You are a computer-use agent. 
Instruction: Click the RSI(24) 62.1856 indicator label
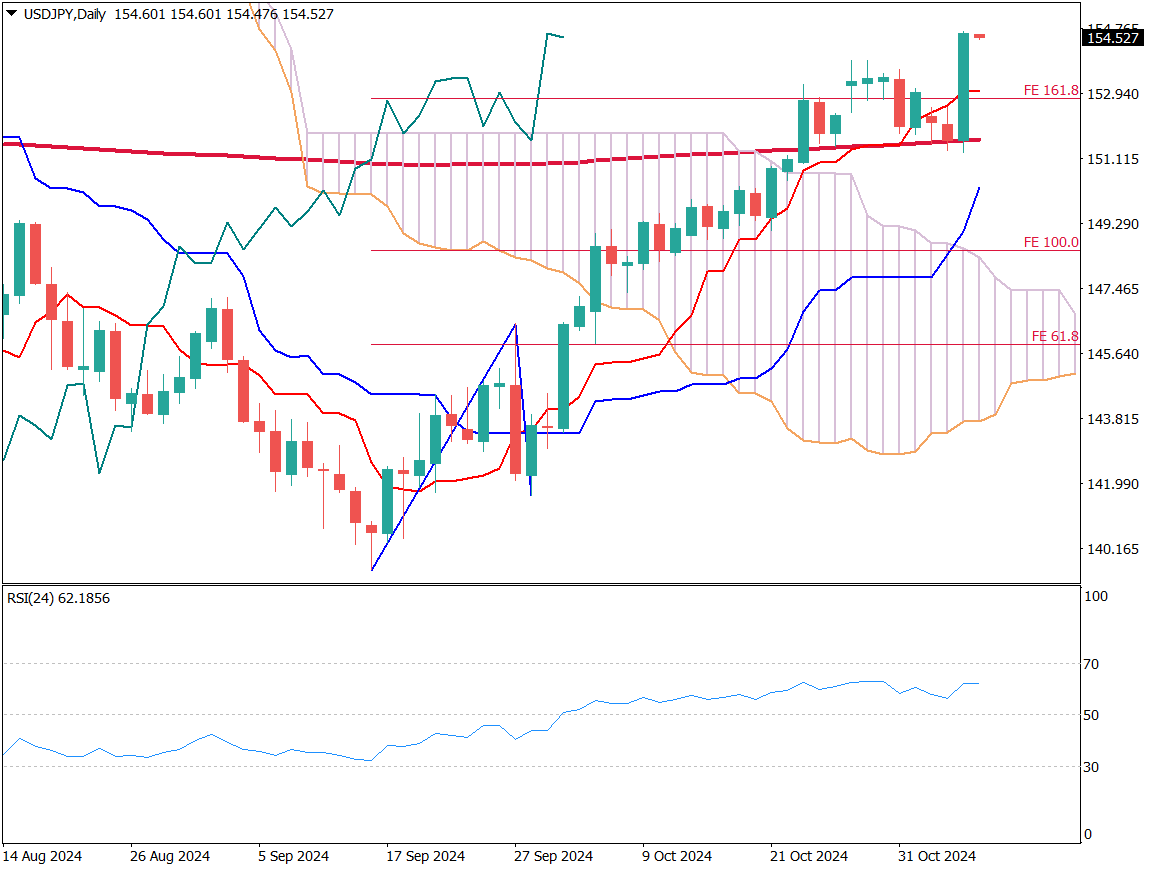tap(58, 598)
